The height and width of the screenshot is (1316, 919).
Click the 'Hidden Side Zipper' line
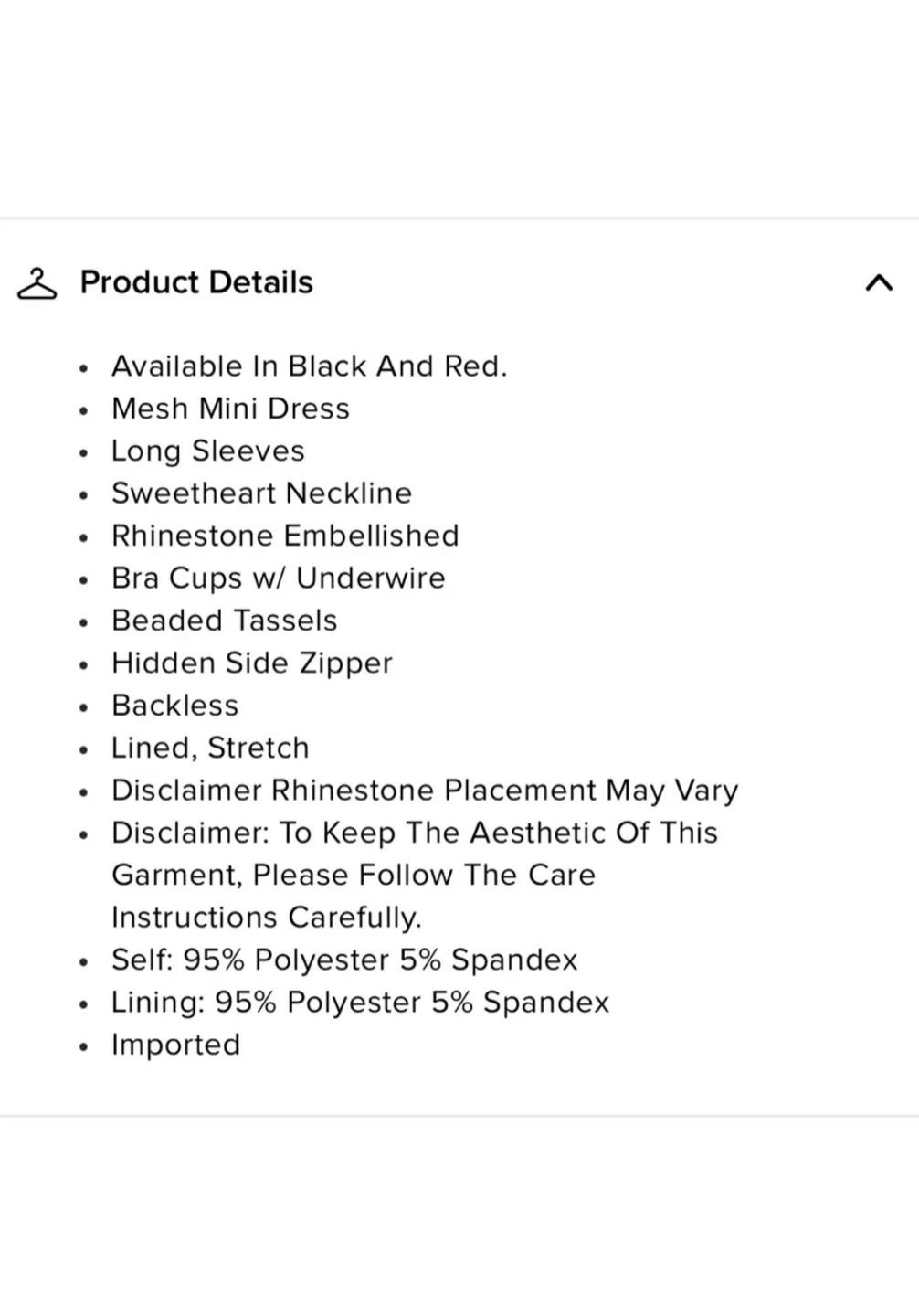pyautogui.click(x=252, y=663)
